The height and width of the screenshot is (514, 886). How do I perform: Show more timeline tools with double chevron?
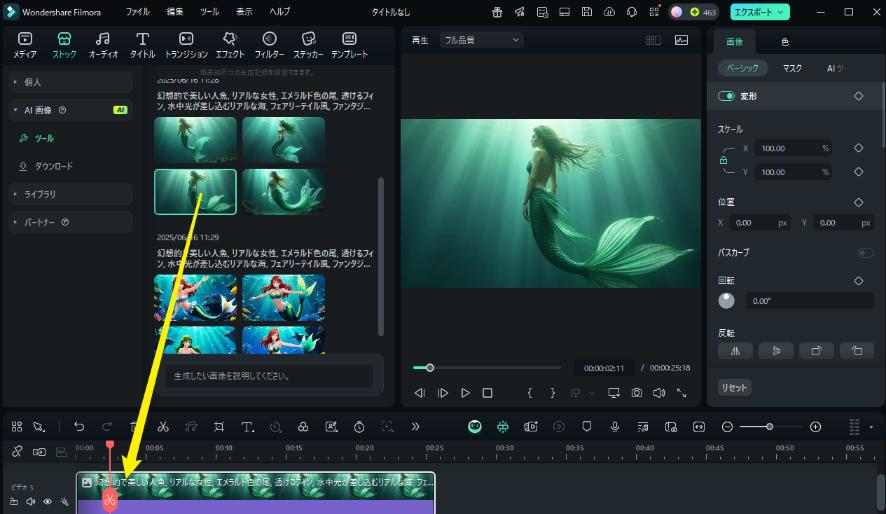(415, 427)
